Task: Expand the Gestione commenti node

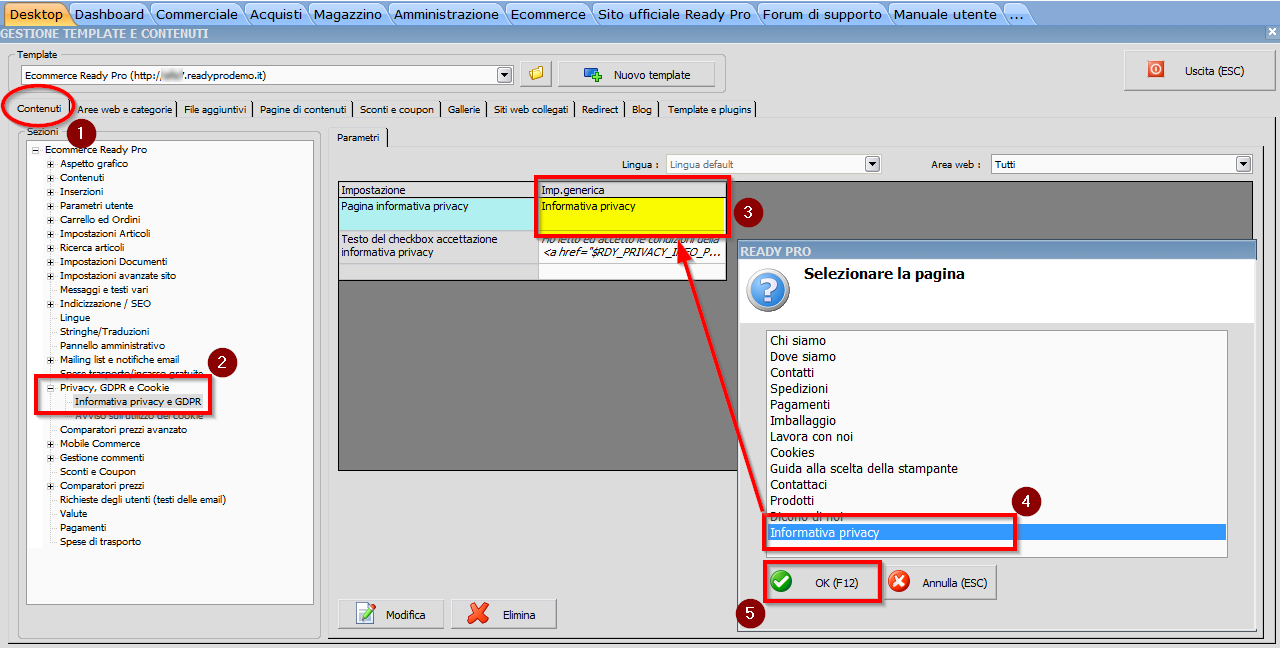Action: pyautogui.click(x=50, y=458)
